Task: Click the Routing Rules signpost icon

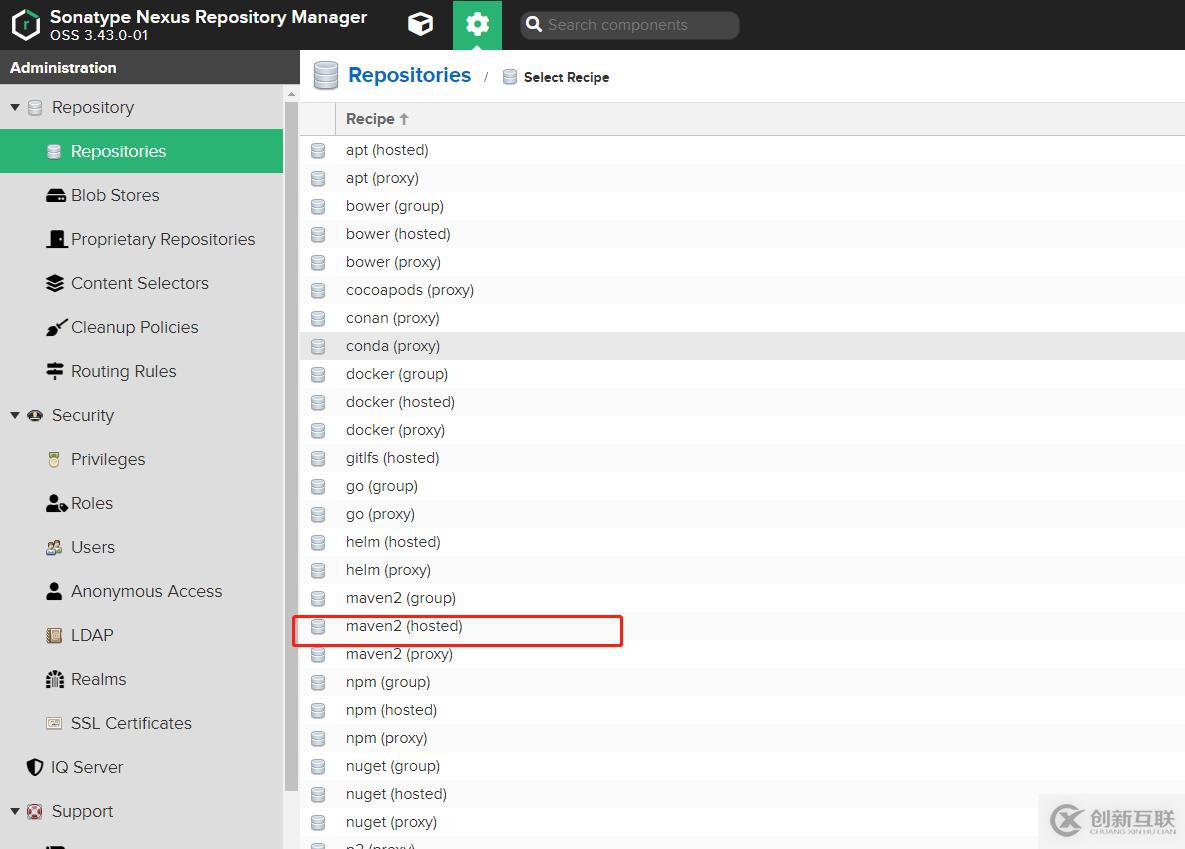Action: tap(55, 371)
